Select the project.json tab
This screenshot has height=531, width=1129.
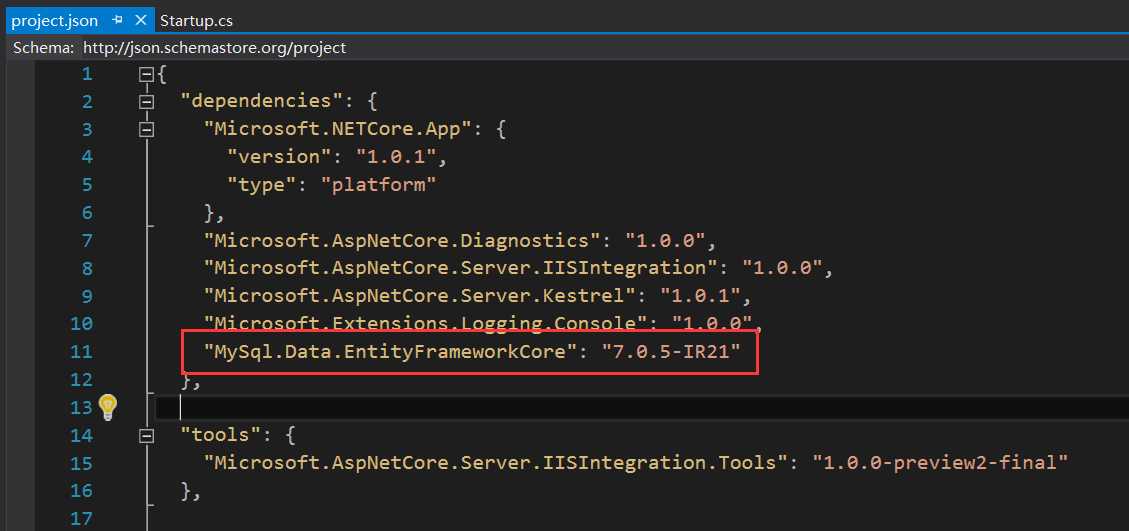coord(55,20)
